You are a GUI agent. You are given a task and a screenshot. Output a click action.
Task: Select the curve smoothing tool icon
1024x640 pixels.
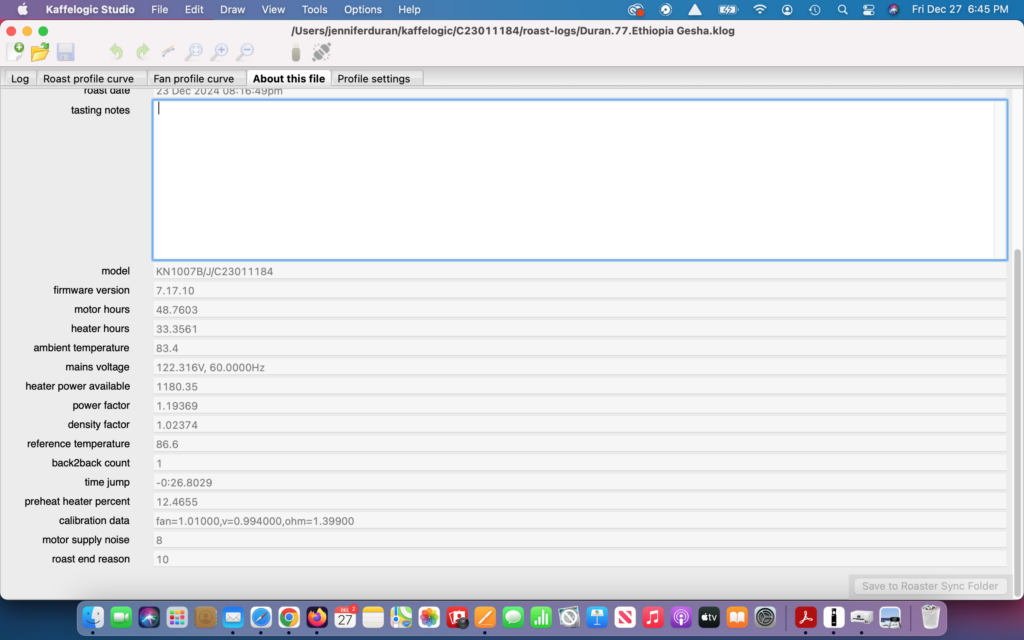[x=168, y=52]
